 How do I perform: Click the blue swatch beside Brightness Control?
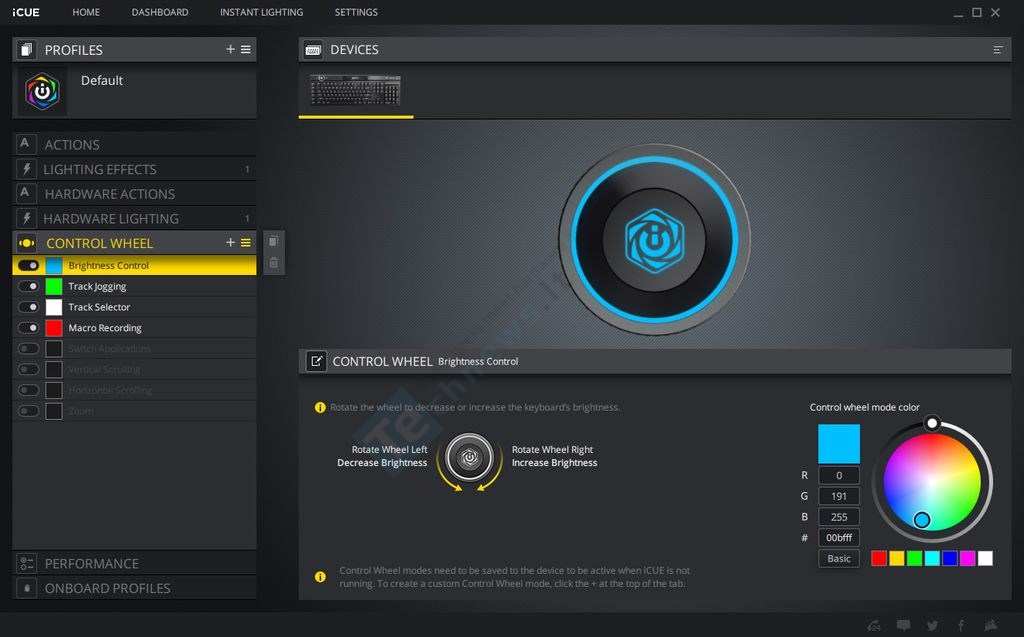54,265
